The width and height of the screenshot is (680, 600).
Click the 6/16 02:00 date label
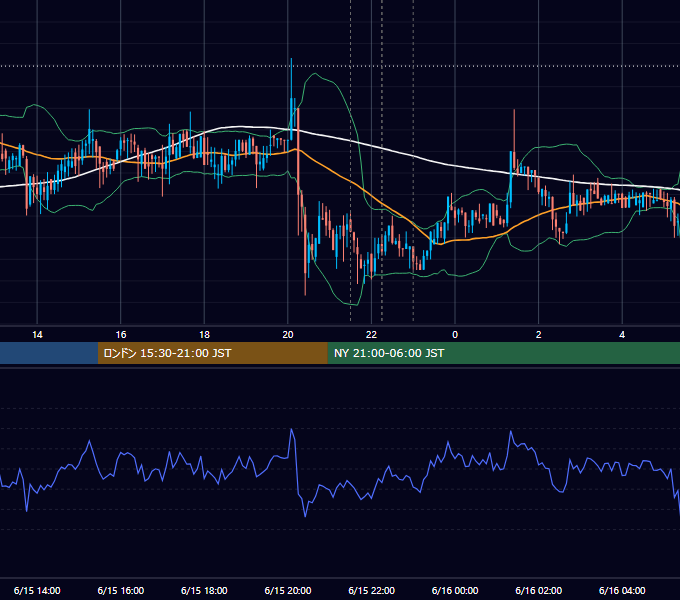(538, 590)
